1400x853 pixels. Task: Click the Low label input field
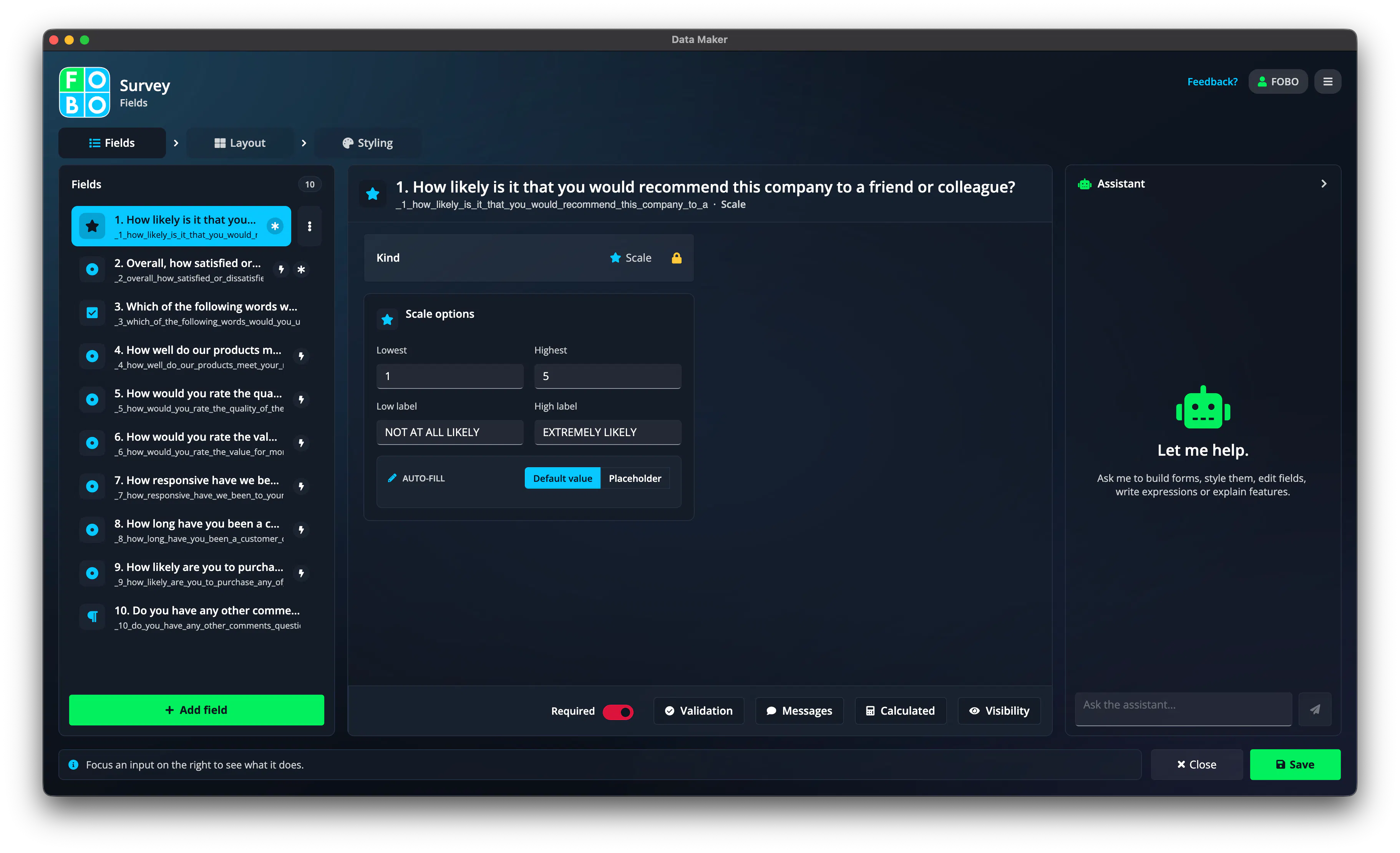[450, 433]
